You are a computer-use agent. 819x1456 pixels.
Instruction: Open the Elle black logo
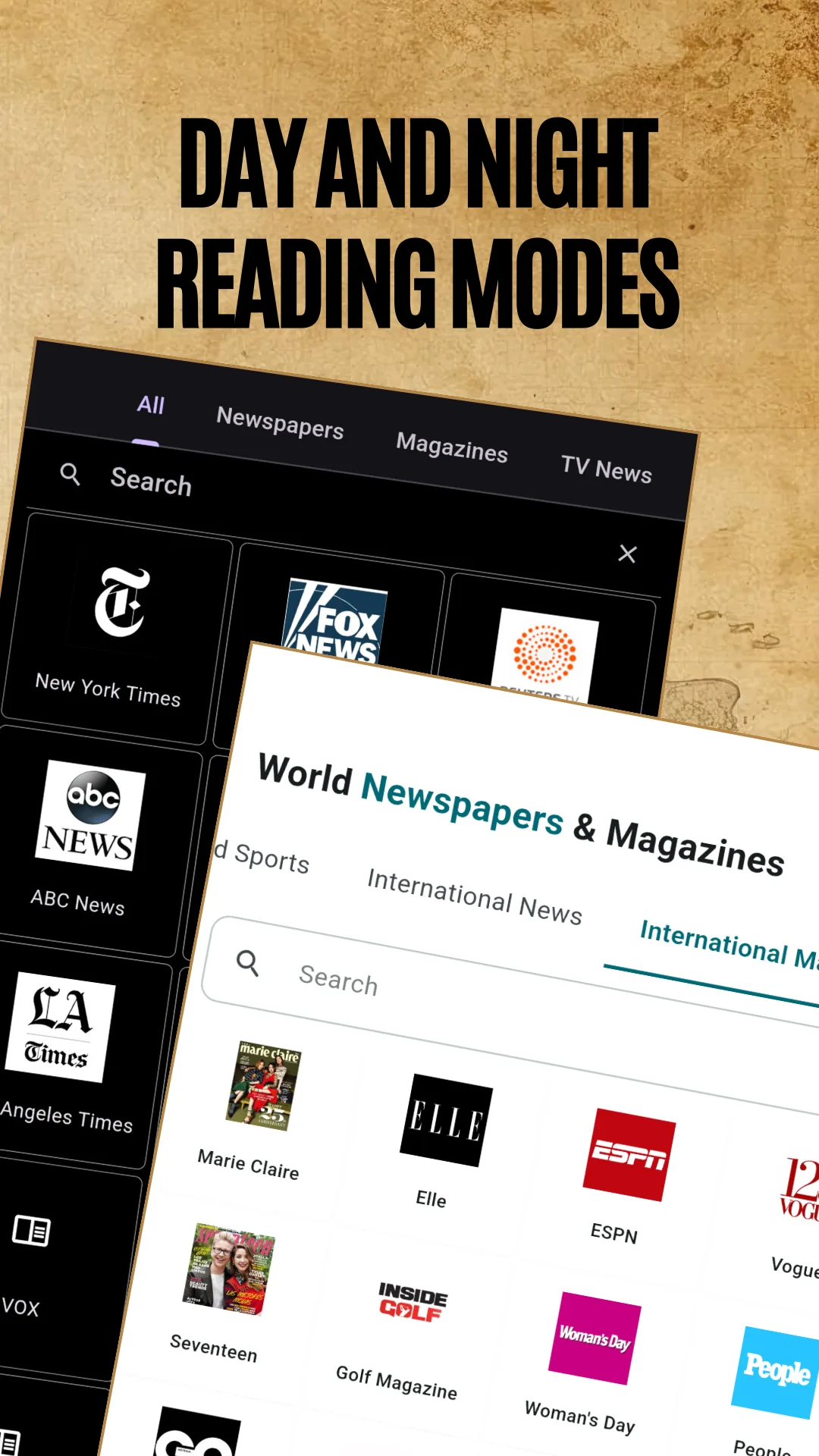(446, 1120)
